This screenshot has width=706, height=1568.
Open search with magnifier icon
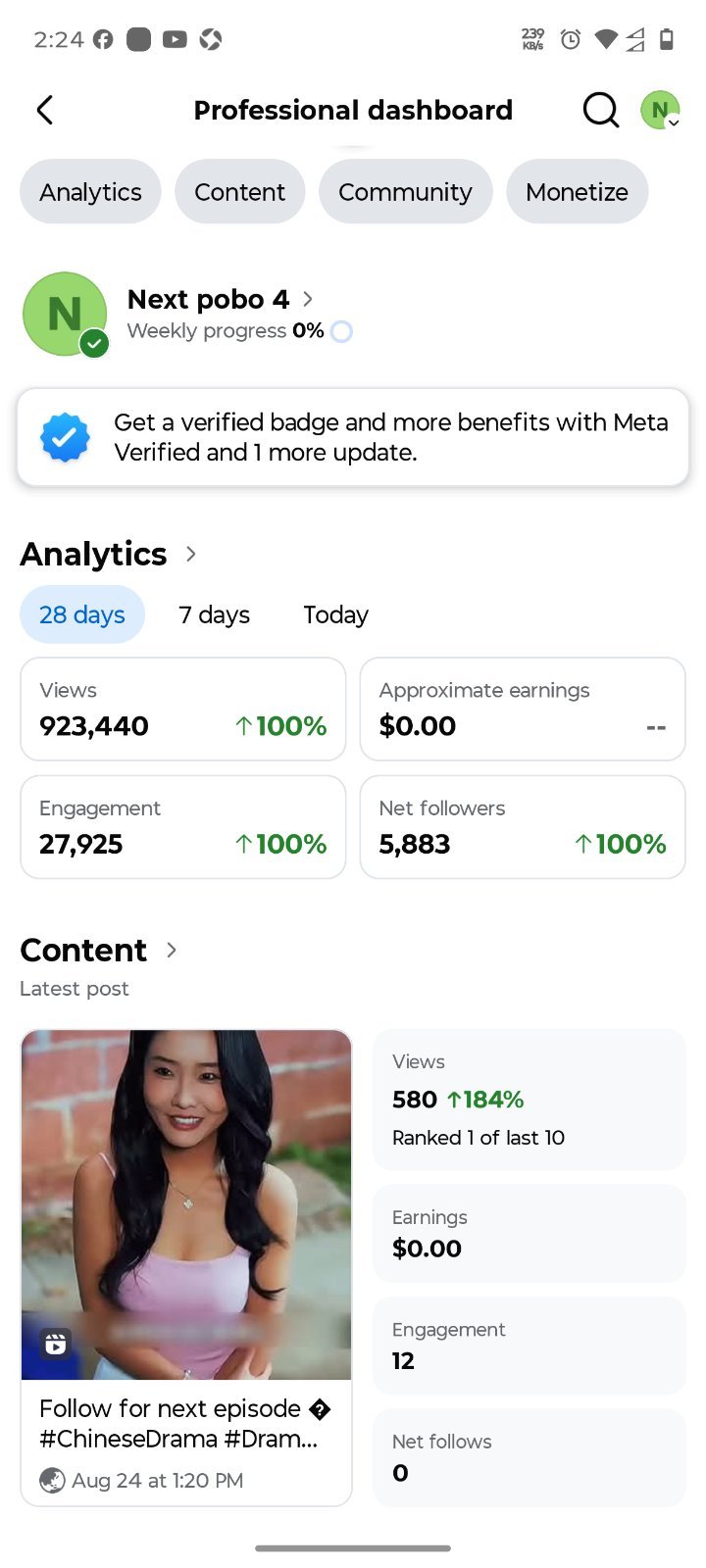pyautogui.click(x=600, y=110)
